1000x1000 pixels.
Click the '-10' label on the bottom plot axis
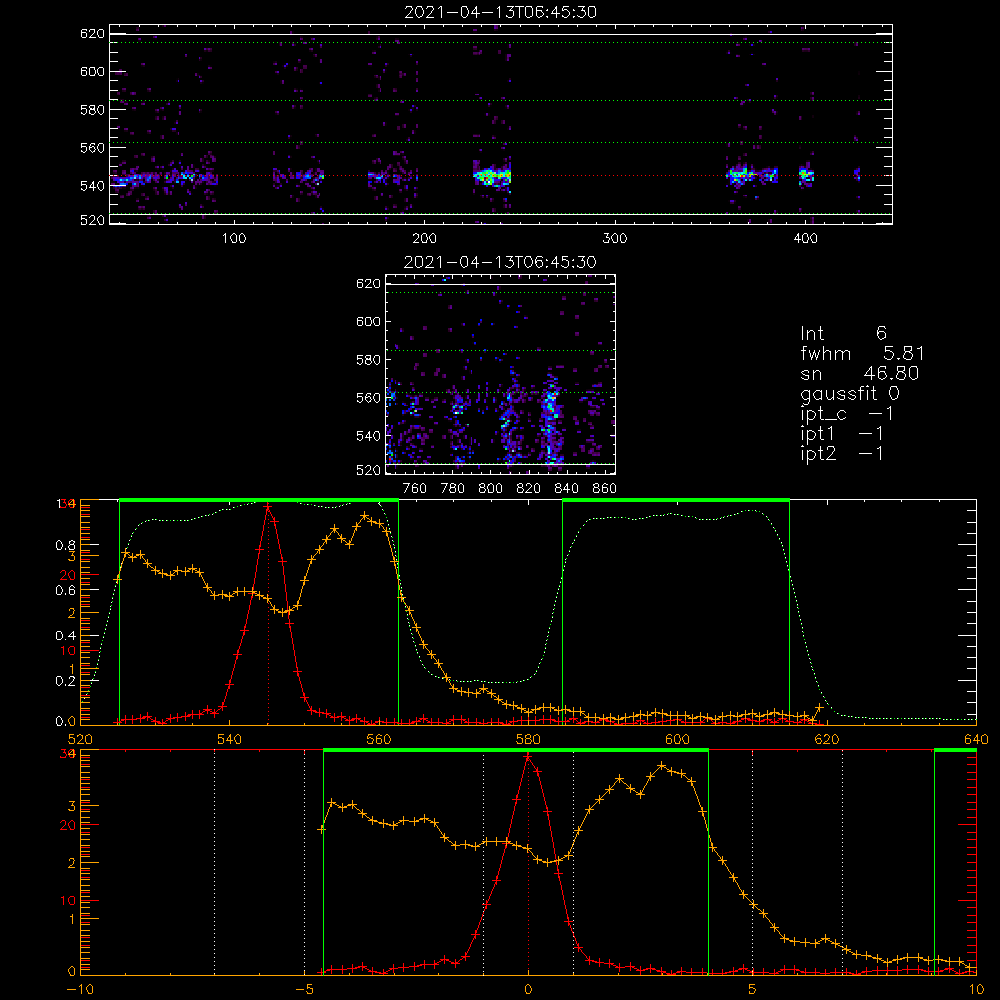pos(79,989)
